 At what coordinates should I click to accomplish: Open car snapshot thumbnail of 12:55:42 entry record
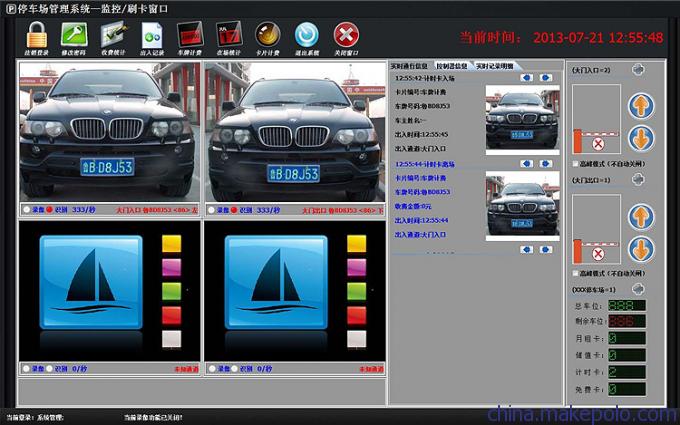[523, 118]
